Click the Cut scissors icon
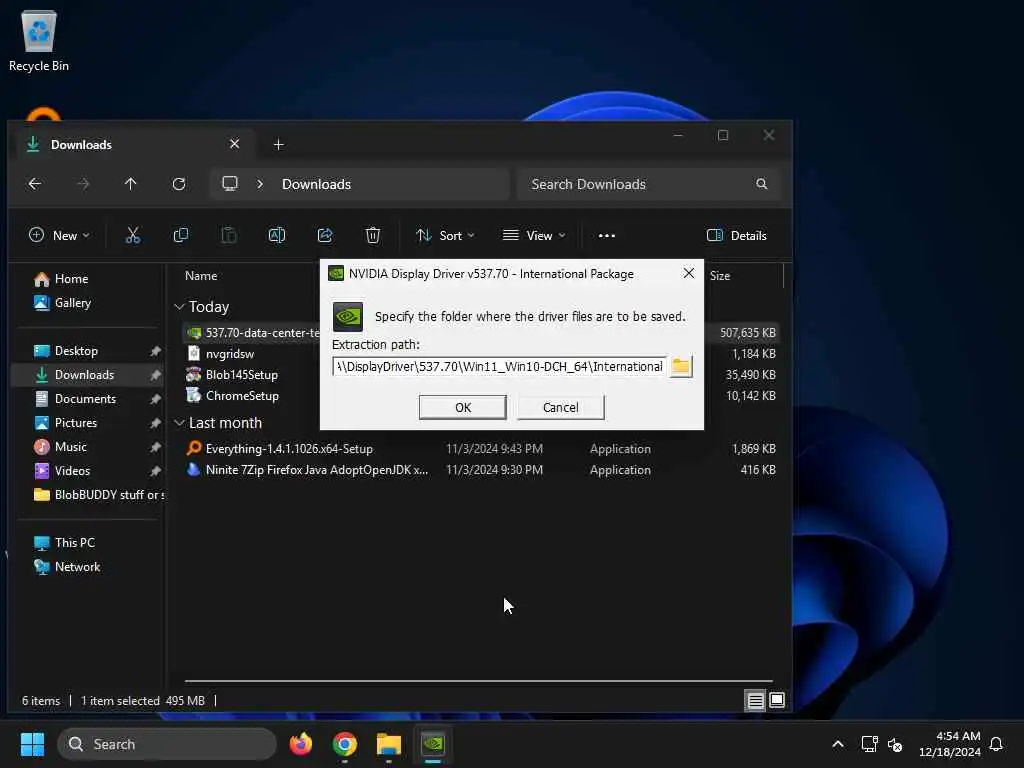The image size is (1024, 768). [133, 235]
